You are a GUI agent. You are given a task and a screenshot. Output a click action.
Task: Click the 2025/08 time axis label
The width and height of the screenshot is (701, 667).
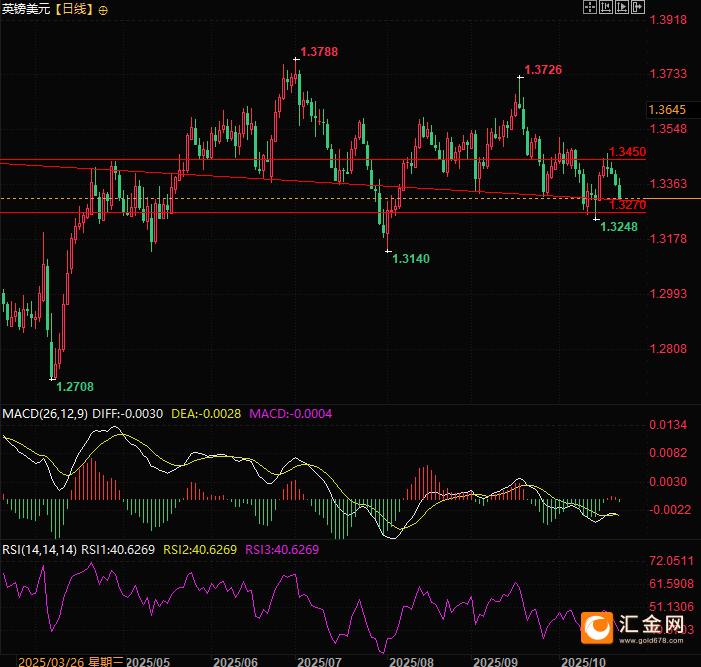click(x=411, y=662)
